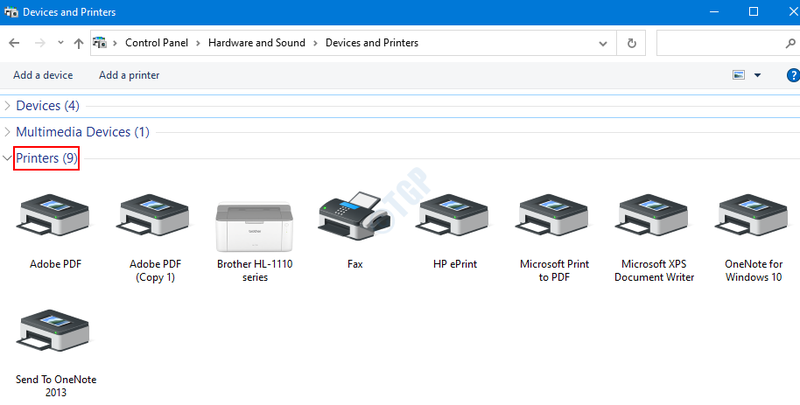Click the Printers (9) group header
The image size is (800, 405).
point(46,158)
